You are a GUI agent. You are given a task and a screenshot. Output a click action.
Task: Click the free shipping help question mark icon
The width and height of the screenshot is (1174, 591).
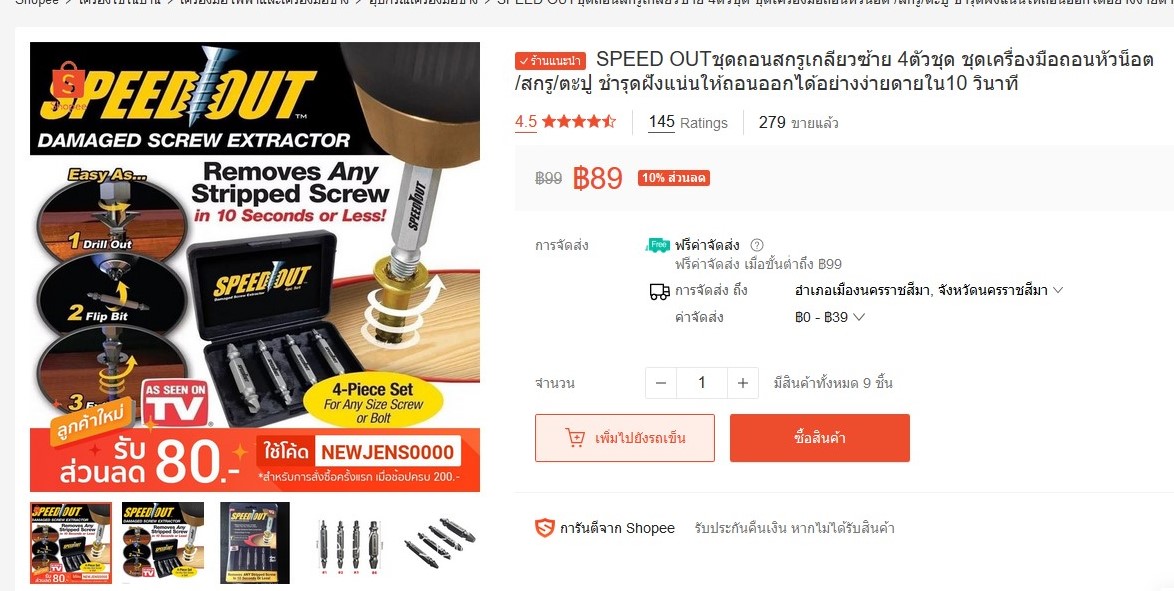(x=757, y=245)
